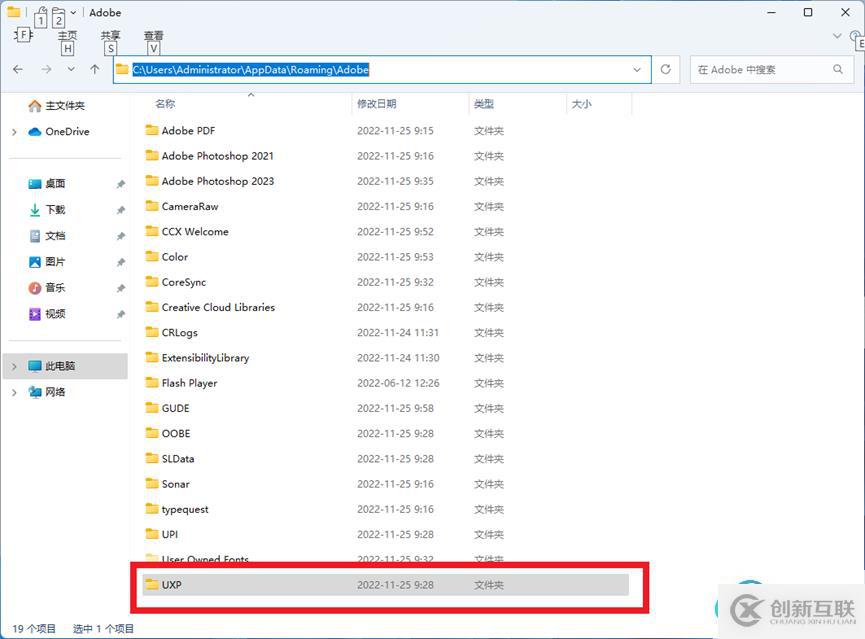Select the SLData folder
This screenshot has width=865, height=639.
click(x=178, y=459)
